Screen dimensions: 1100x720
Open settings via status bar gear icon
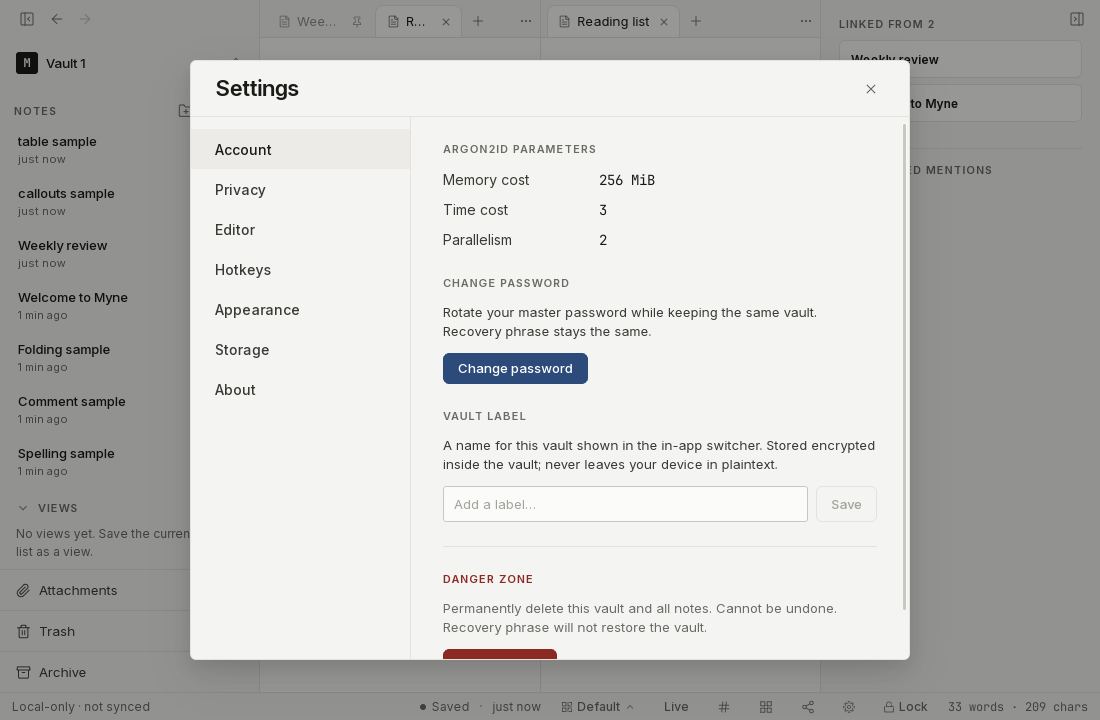pyautogui.click(x=849, y=707)
